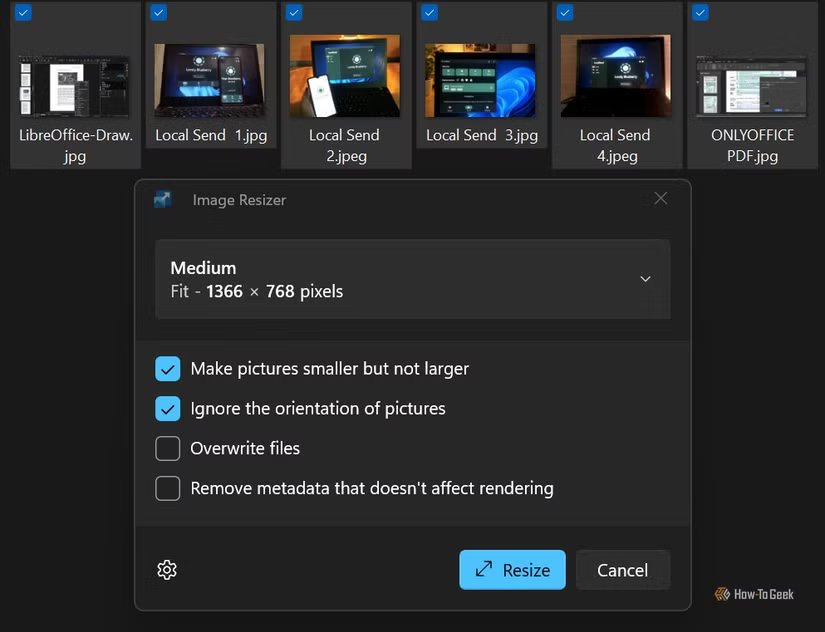
Task: Expand the Medium size preset dropdown
Action: 412,279
